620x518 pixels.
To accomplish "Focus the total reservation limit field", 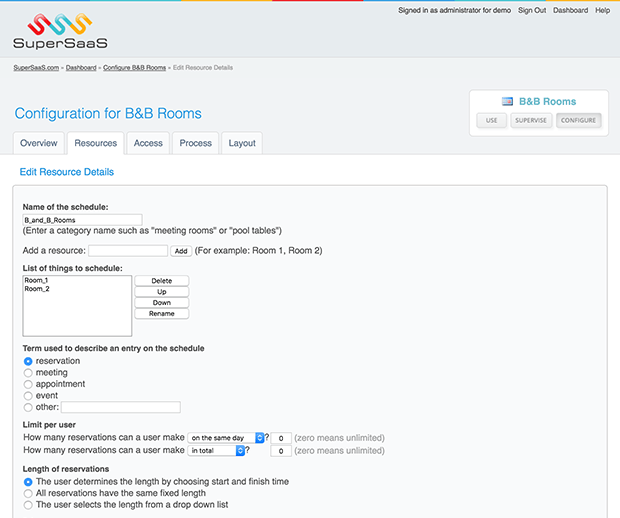I will (x=281, y=451).
